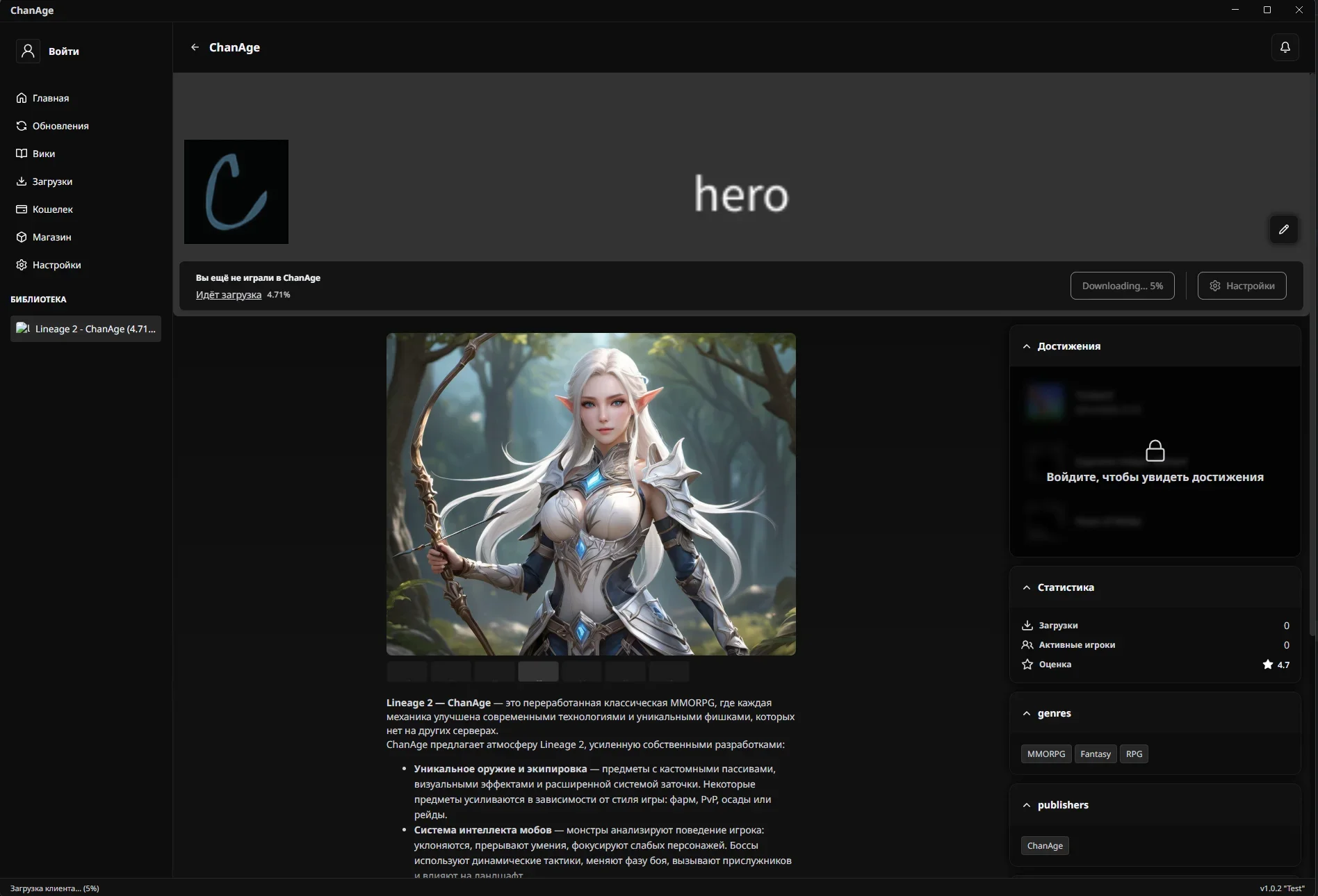The height and width of the screenshot is (896, 1318).
Task: Click the ChanAge C logo thumbnail
Action: pos(236,192)
